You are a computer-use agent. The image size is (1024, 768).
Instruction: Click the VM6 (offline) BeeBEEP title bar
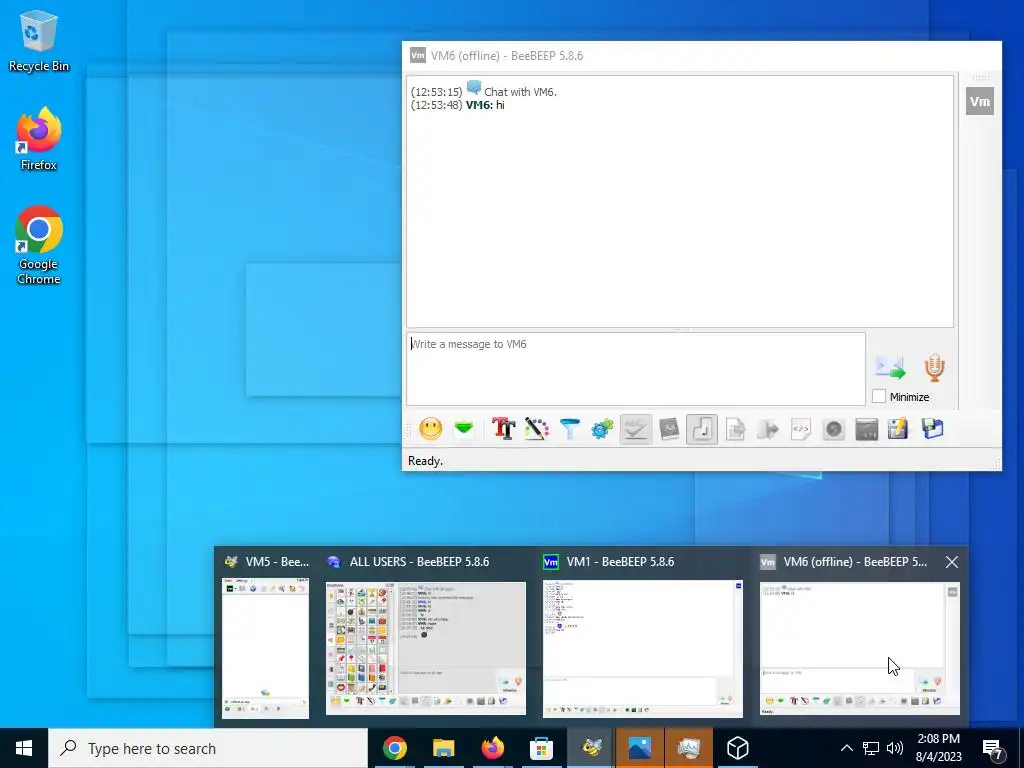pyautogui.click(x=701, y=56)
